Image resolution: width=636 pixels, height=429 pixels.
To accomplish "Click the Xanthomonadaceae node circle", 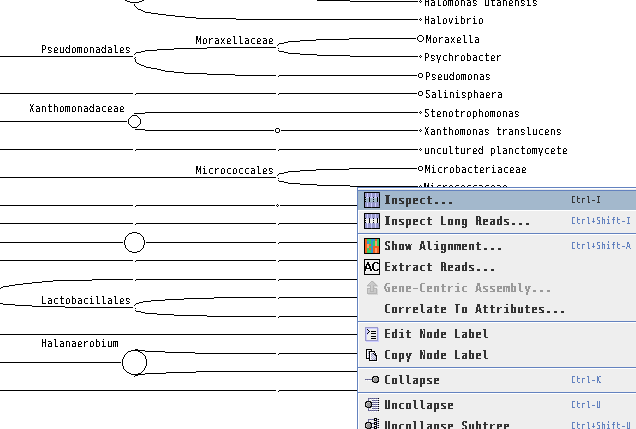I will (x=134, y=121).
